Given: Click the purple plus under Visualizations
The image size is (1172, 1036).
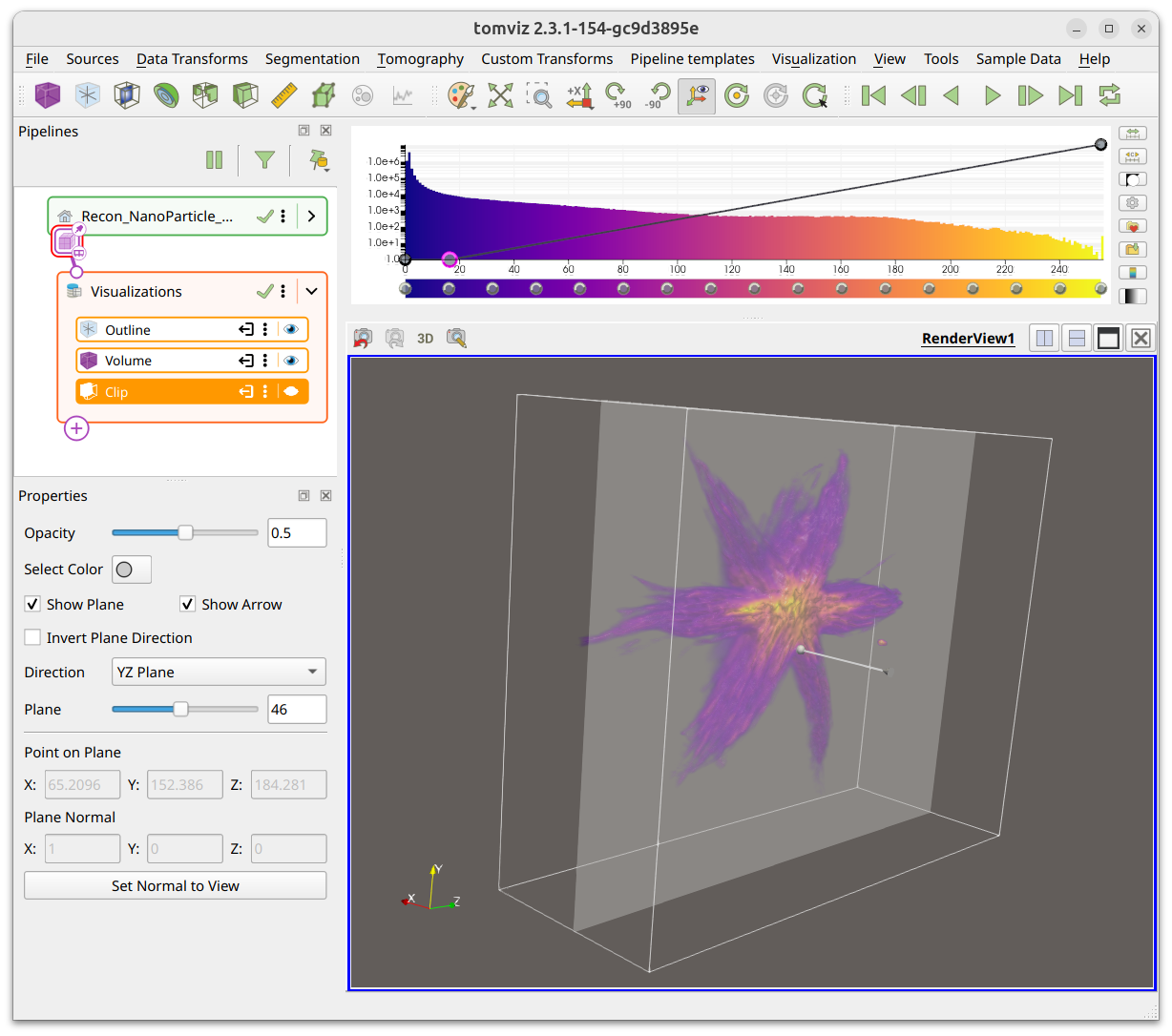Looking at the screenshot, I should [x=77, y=428].
